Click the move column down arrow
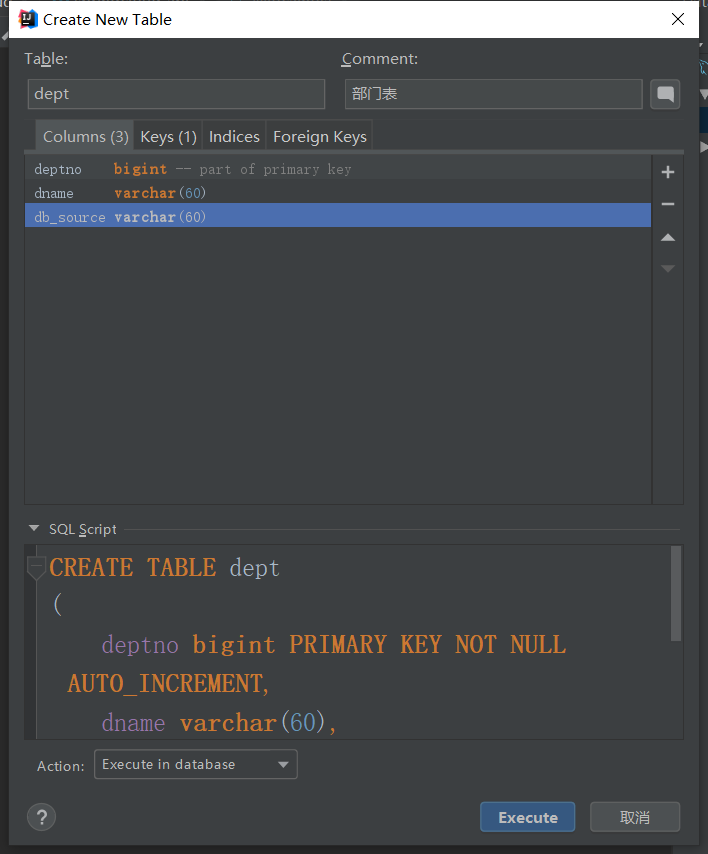The width and height of the screenshot is (708, 854). [668, 268]
